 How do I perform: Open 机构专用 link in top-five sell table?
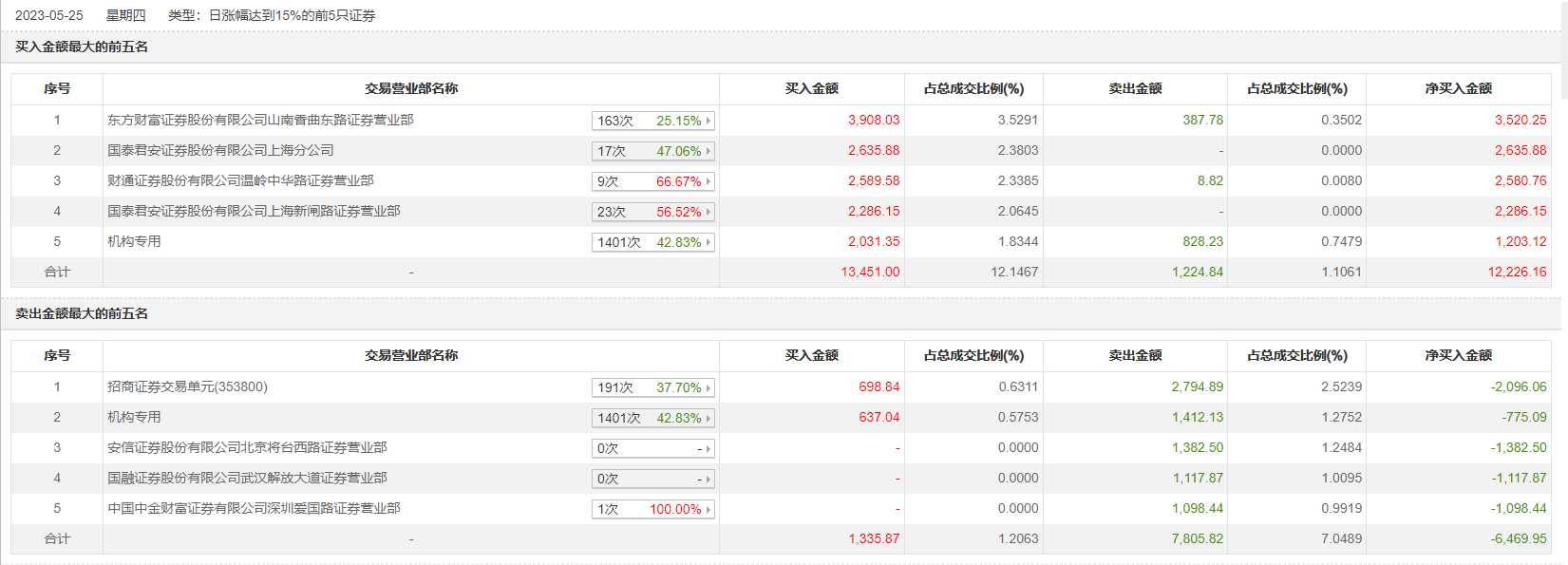tap(134, 418)
